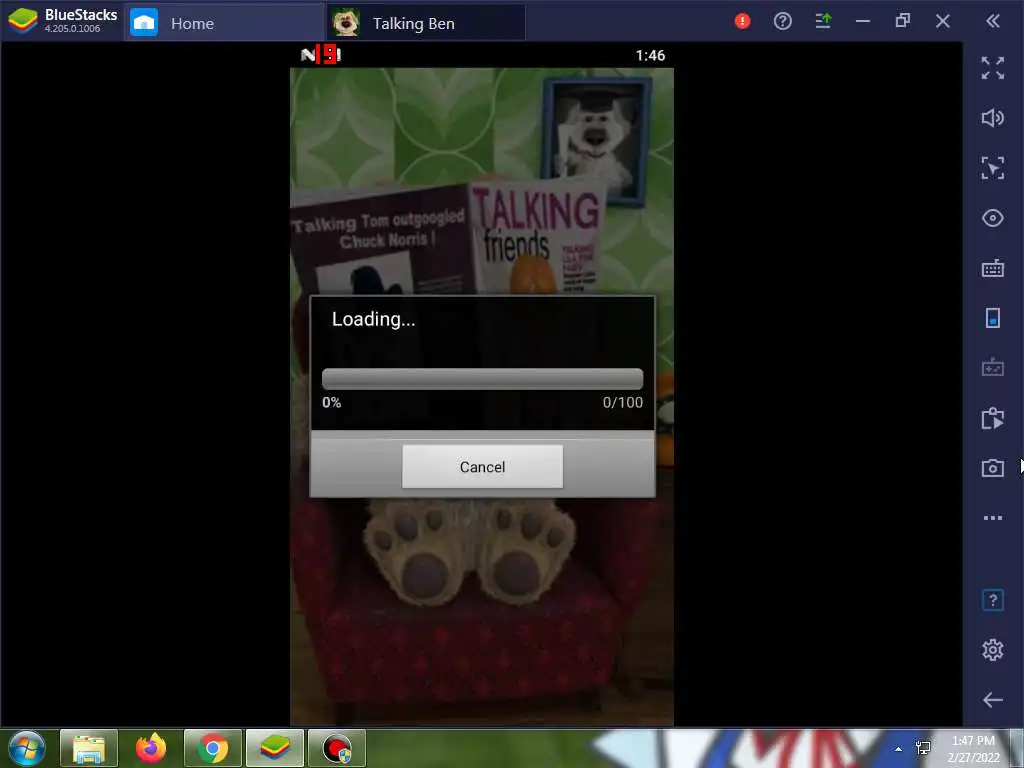The image size is (1024, 768).
Task: Open the gamepad controls icon
Action: (993, 368)
